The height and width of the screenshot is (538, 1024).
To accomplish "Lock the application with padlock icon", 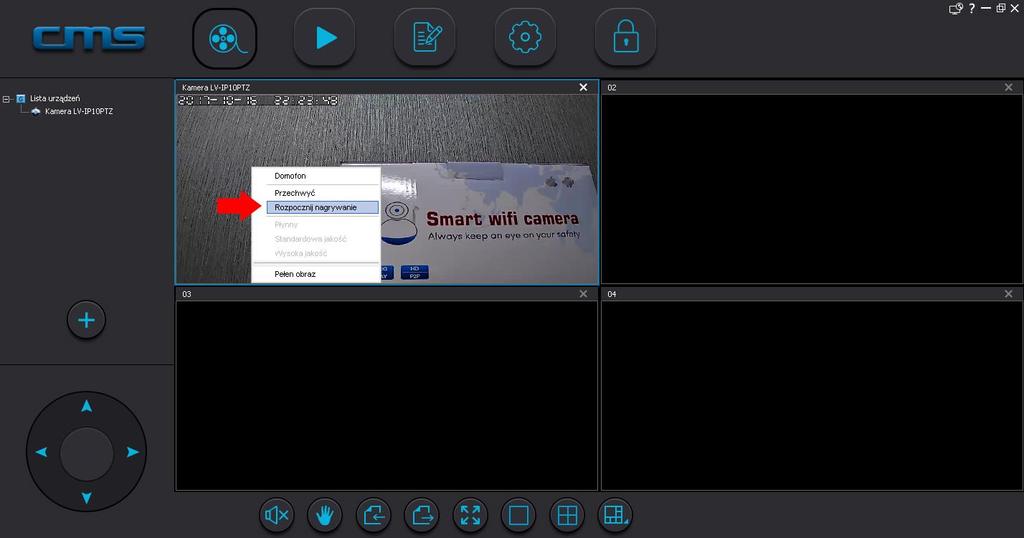I will [626, 38].
